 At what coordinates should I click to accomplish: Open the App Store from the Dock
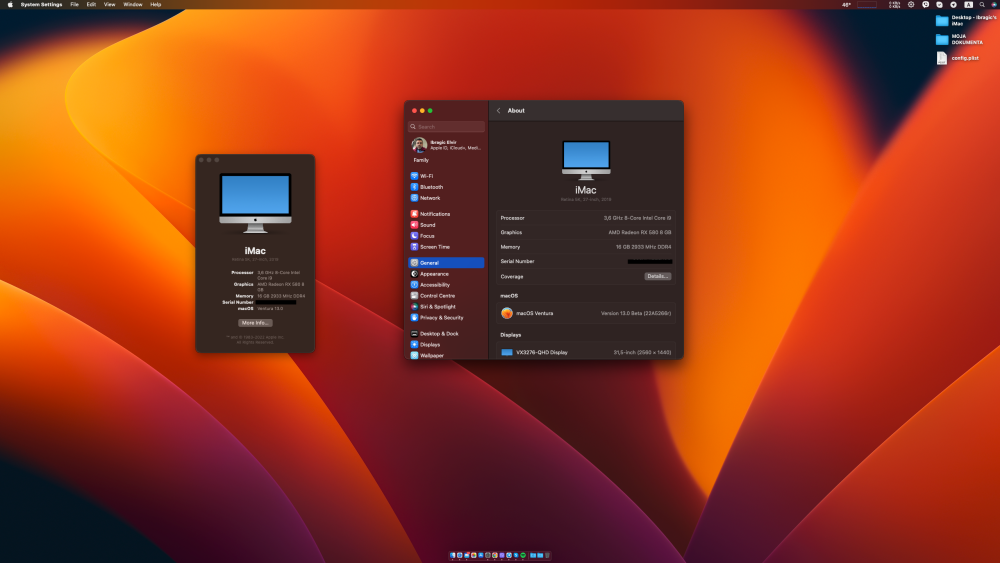[481, 555]
